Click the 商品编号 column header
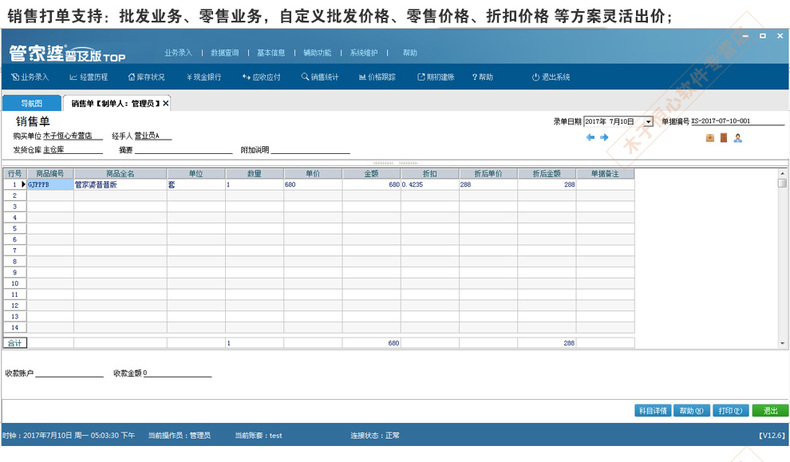 [50, 173]
